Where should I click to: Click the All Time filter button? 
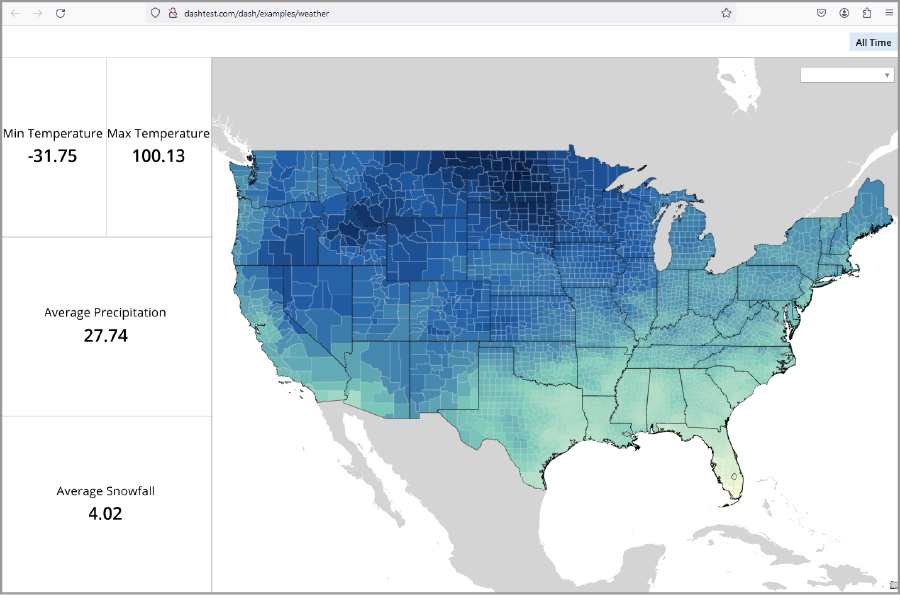[872, 42]
